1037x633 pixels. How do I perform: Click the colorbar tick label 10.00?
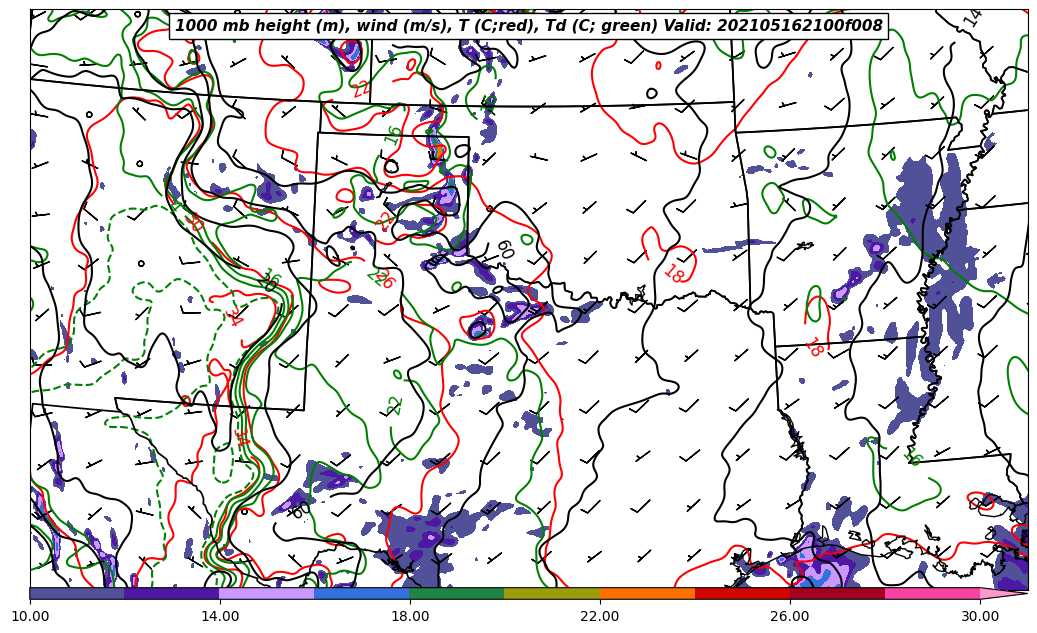tap(30, 616)
